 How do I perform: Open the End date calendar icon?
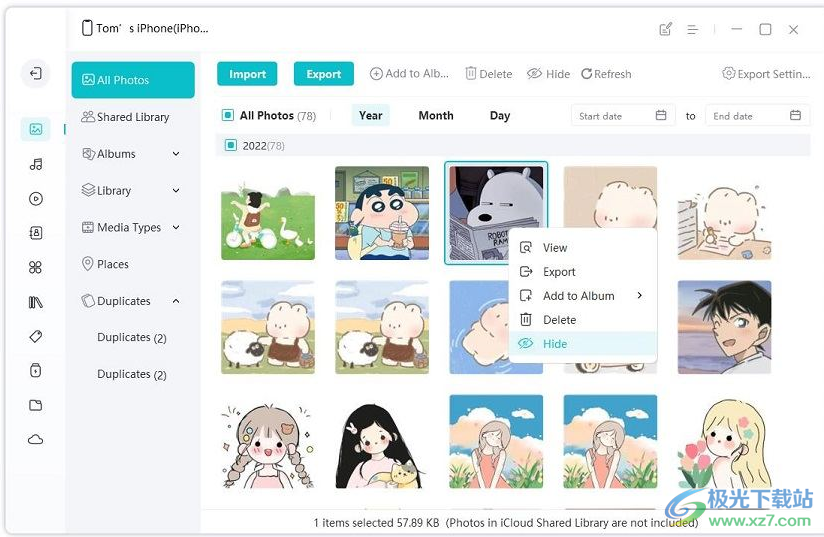click(x=795, y=115)
